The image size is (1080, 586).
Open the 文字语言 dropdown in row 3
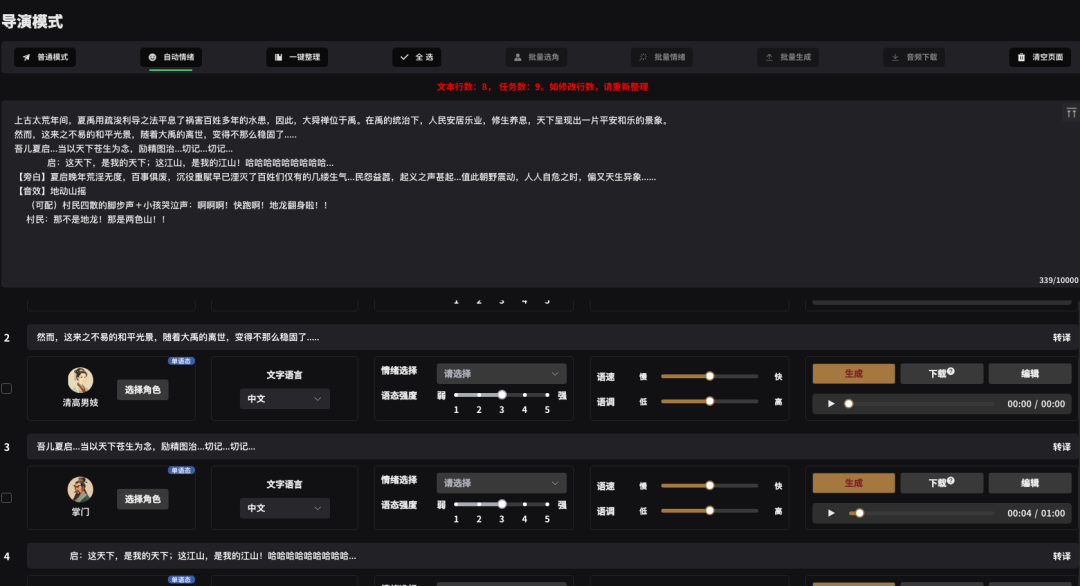click(284, 508)
